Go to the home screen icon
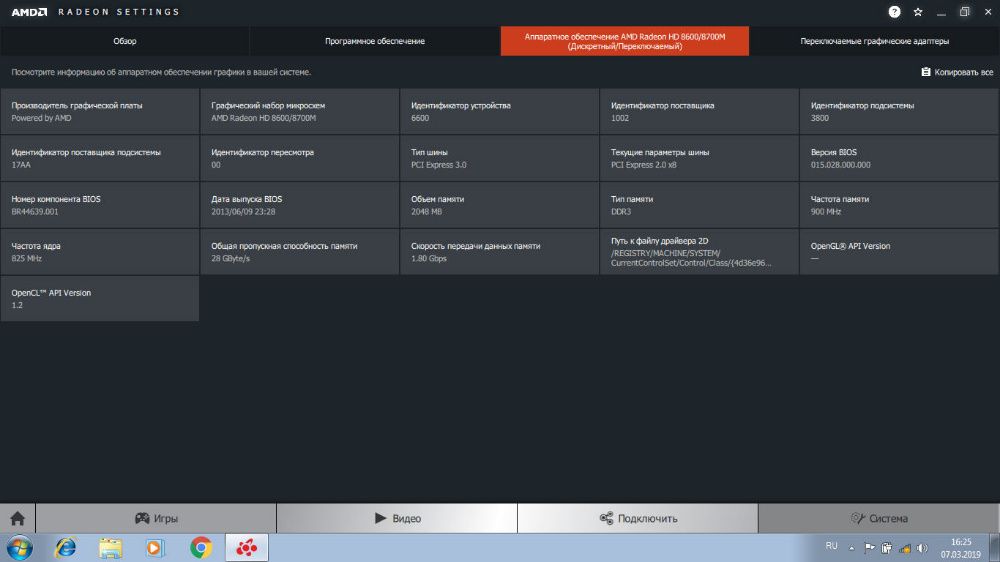The image size is (1000, 562). coord(17,518)
